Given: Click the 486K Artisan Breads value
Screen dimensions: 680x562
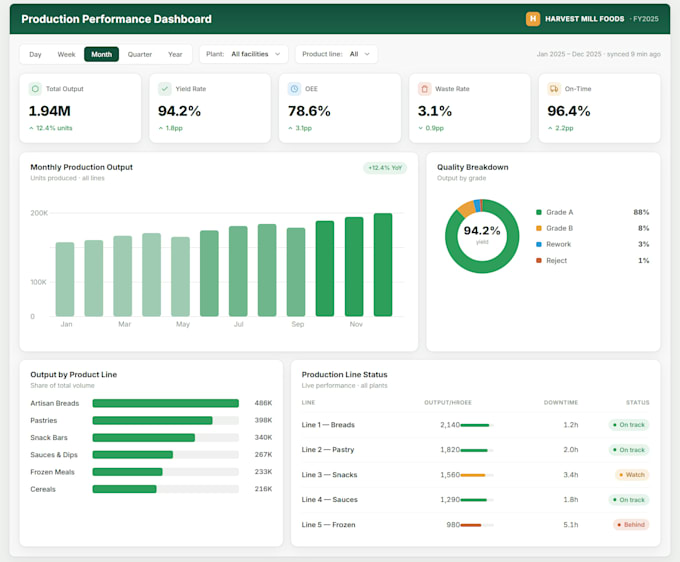Looking at the screenshot, I should 263,403.
